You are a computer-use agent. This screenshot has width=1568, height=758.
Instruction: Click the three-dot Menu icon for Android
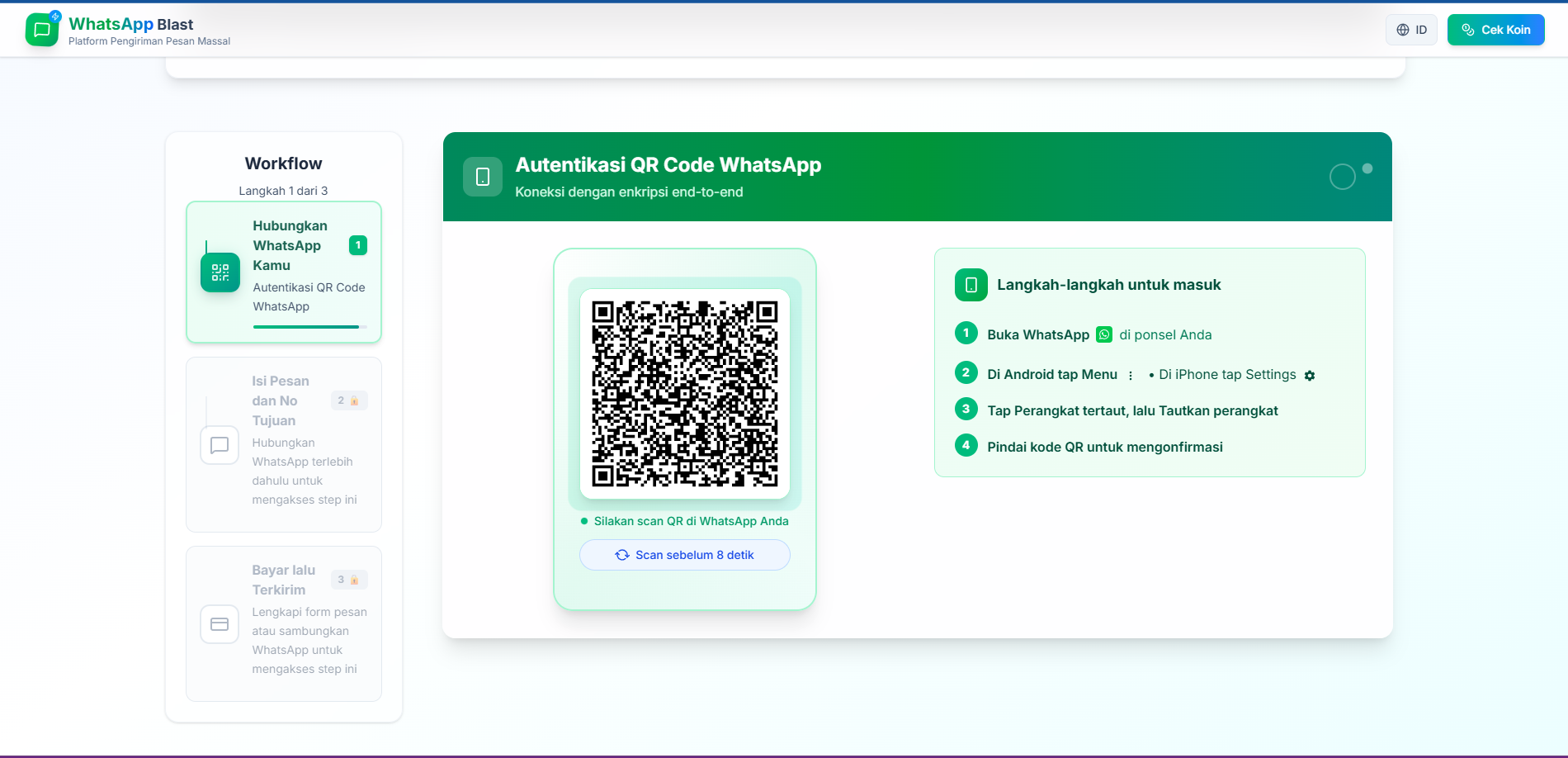tap(1131, 376)
